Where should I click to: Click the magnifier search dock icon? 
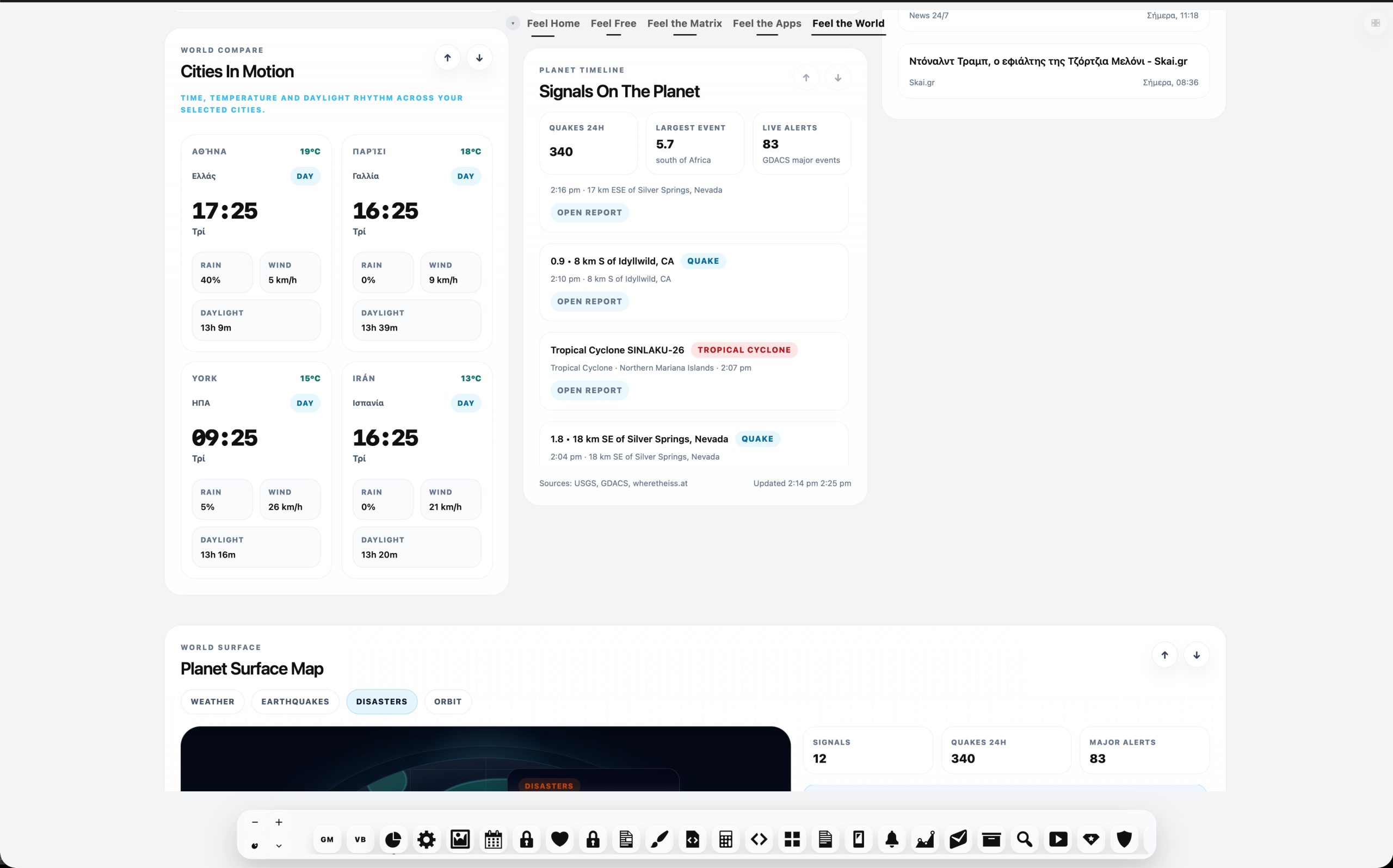tap(1025, 839)
